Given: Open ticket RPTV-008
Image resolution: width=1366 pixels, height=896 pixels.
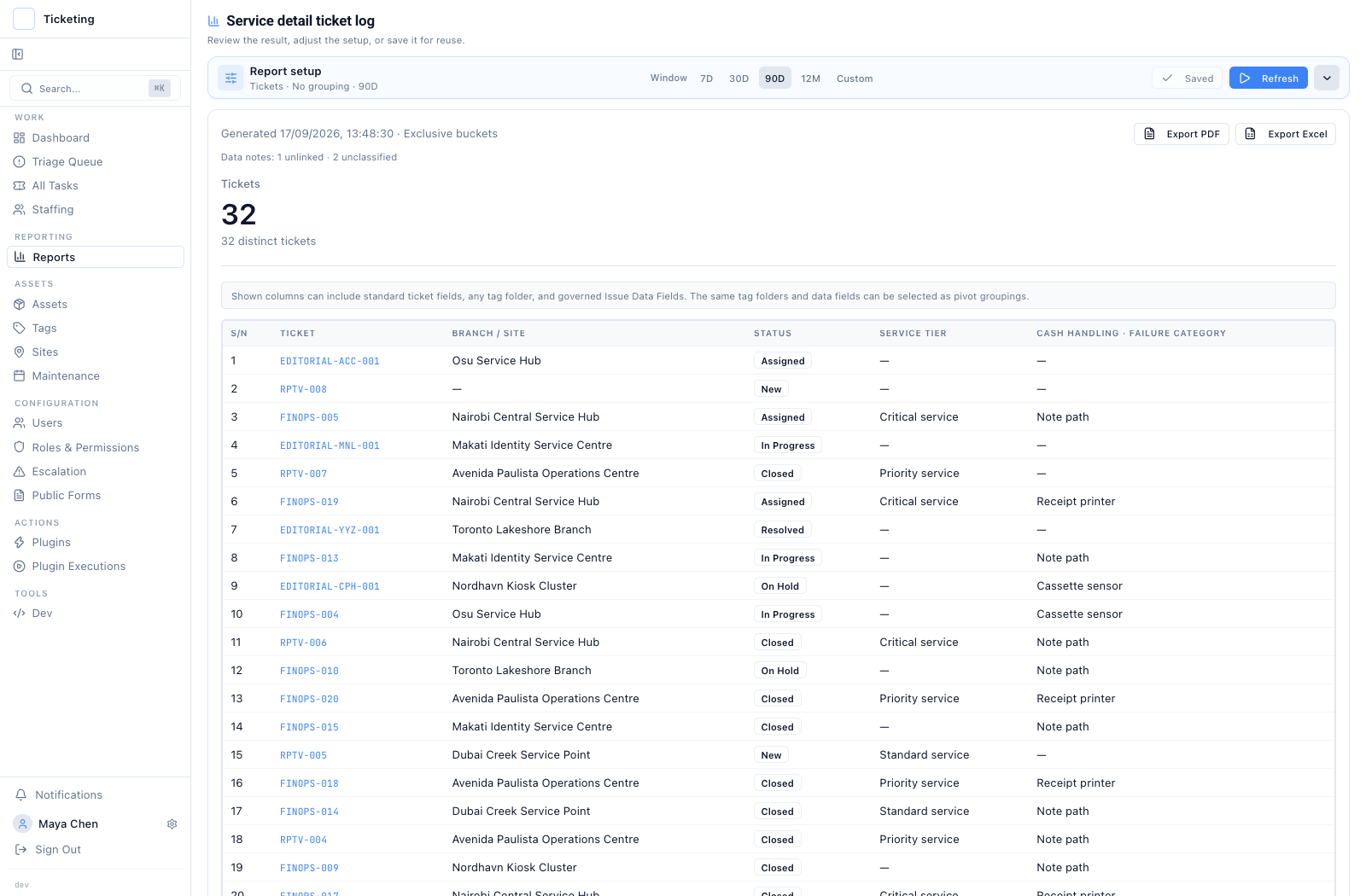Looking at the screenshot, I should coord(303,390).
